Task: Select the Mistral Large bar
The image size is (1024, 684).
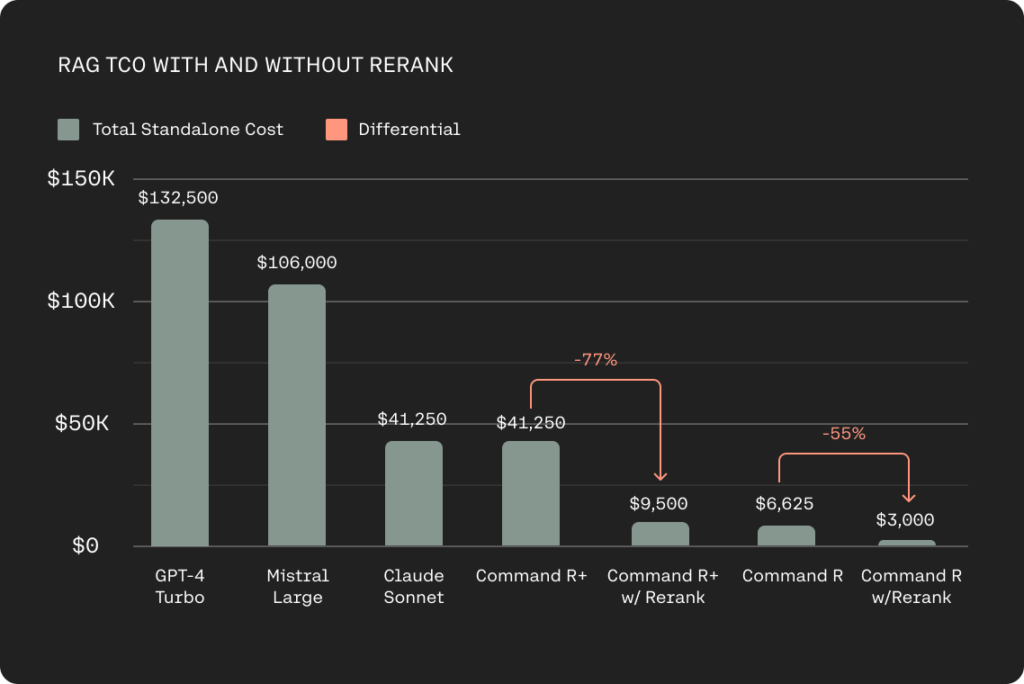Action: pyautogui.click(x=297, y=415)
